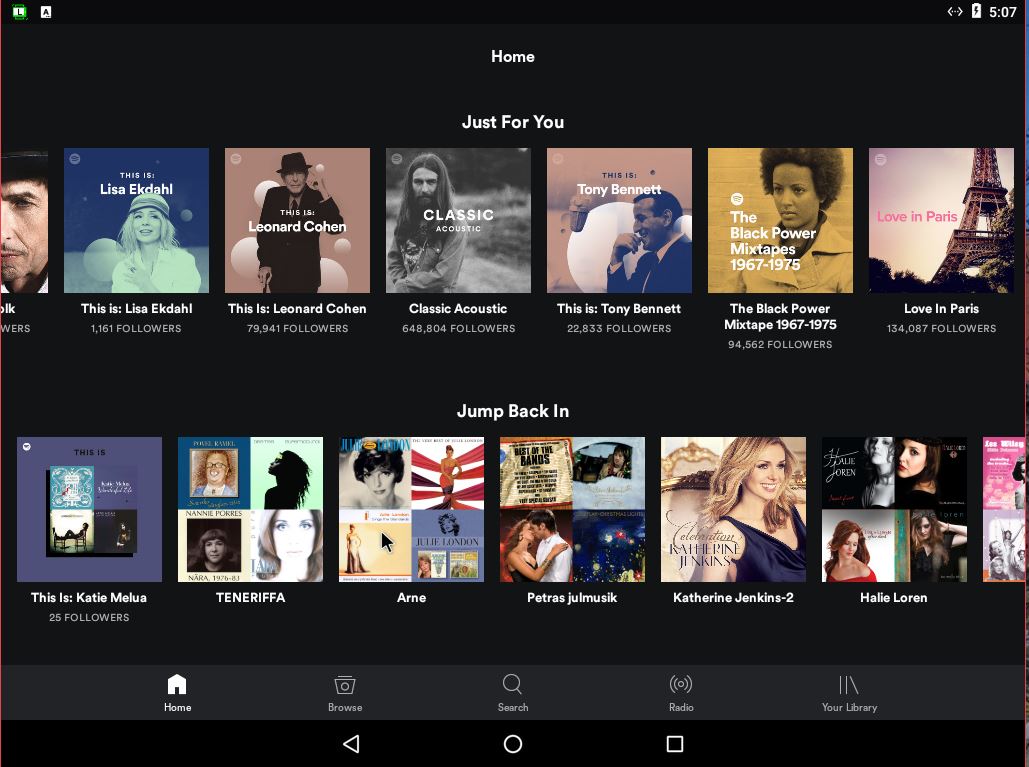Click the '22,833 FOLLOWERS' text
The image size is (1029, 767).
619,329
